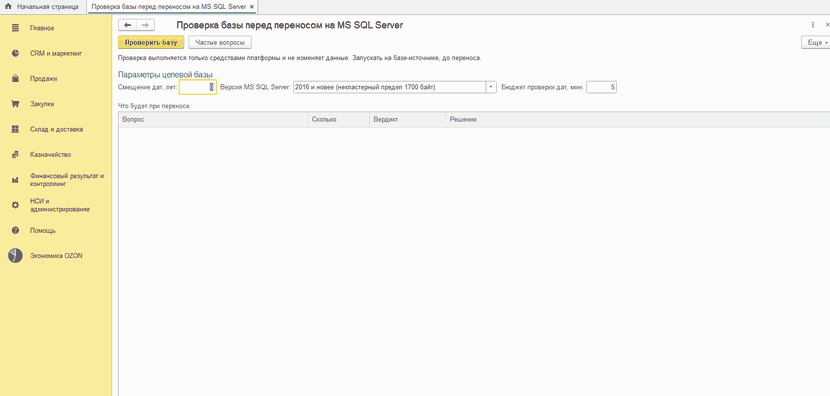The image size is (830, 396).
Task: Open Финансовый результат и контроллинг label
Action: (67, 180)
